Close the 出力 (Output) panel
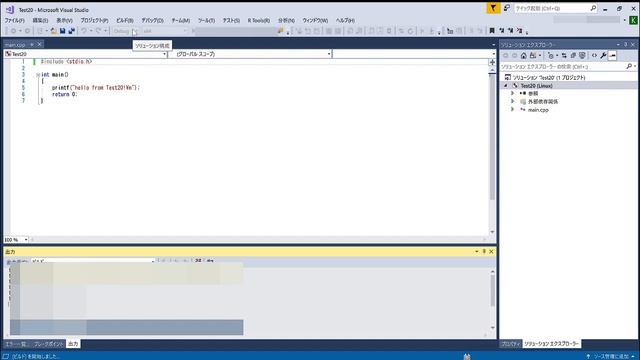Image resolution: width=640 pixels, height=360 pixels. tap(491, 252)
